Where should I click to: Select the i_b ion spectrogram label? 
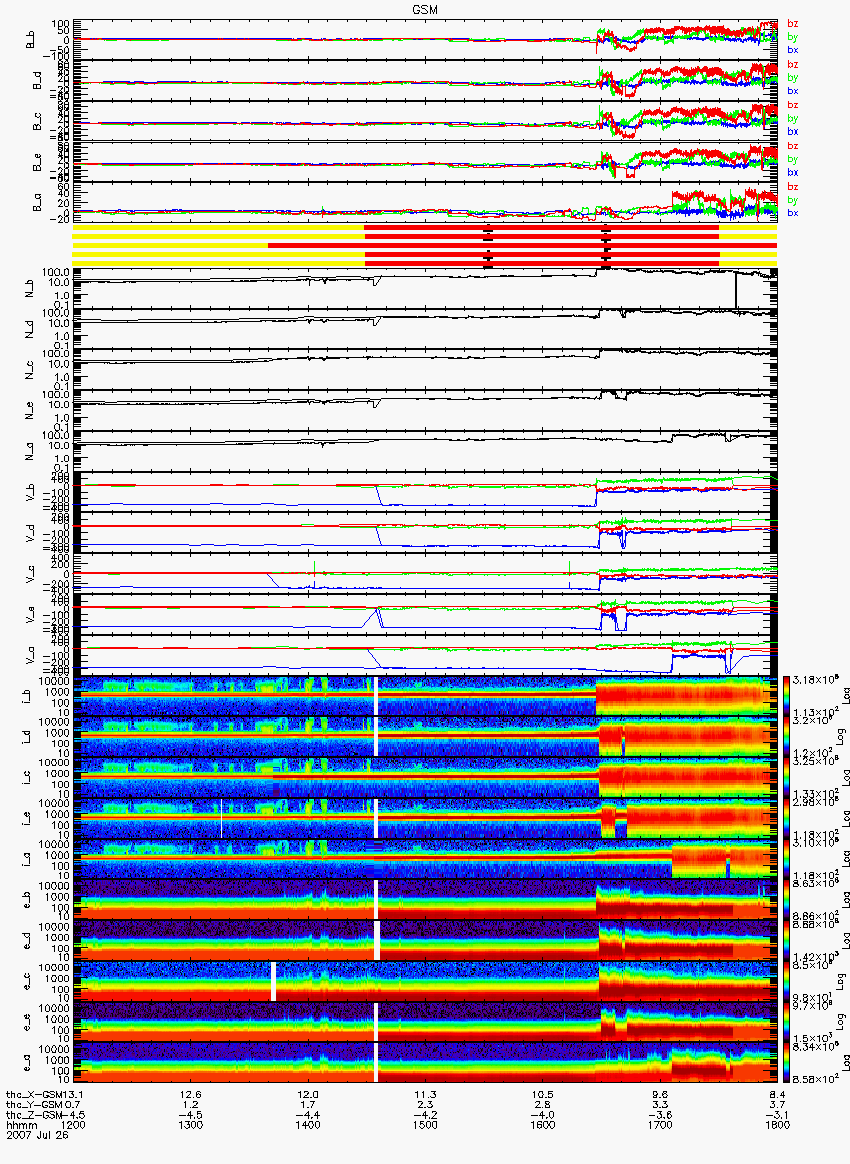(27, 696)
